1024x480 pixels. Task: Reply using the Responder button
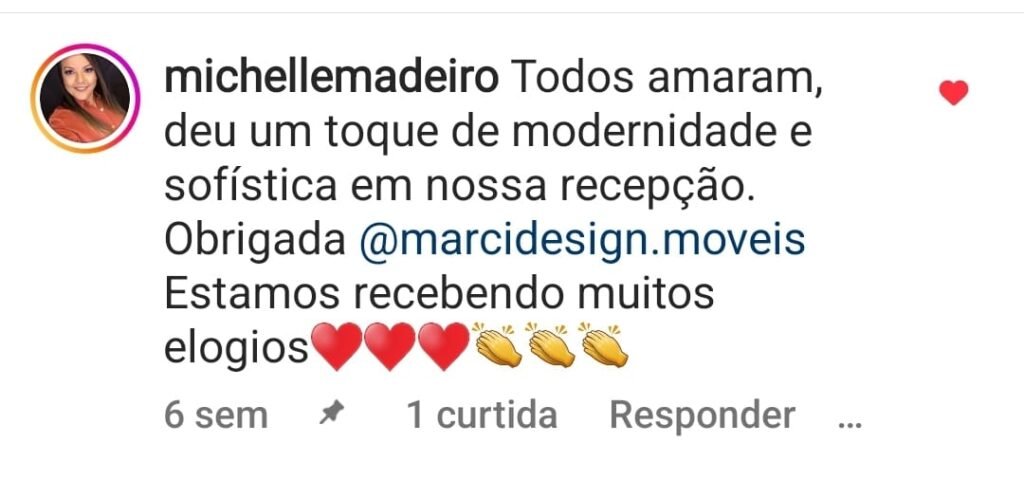[x=703, y=415]
